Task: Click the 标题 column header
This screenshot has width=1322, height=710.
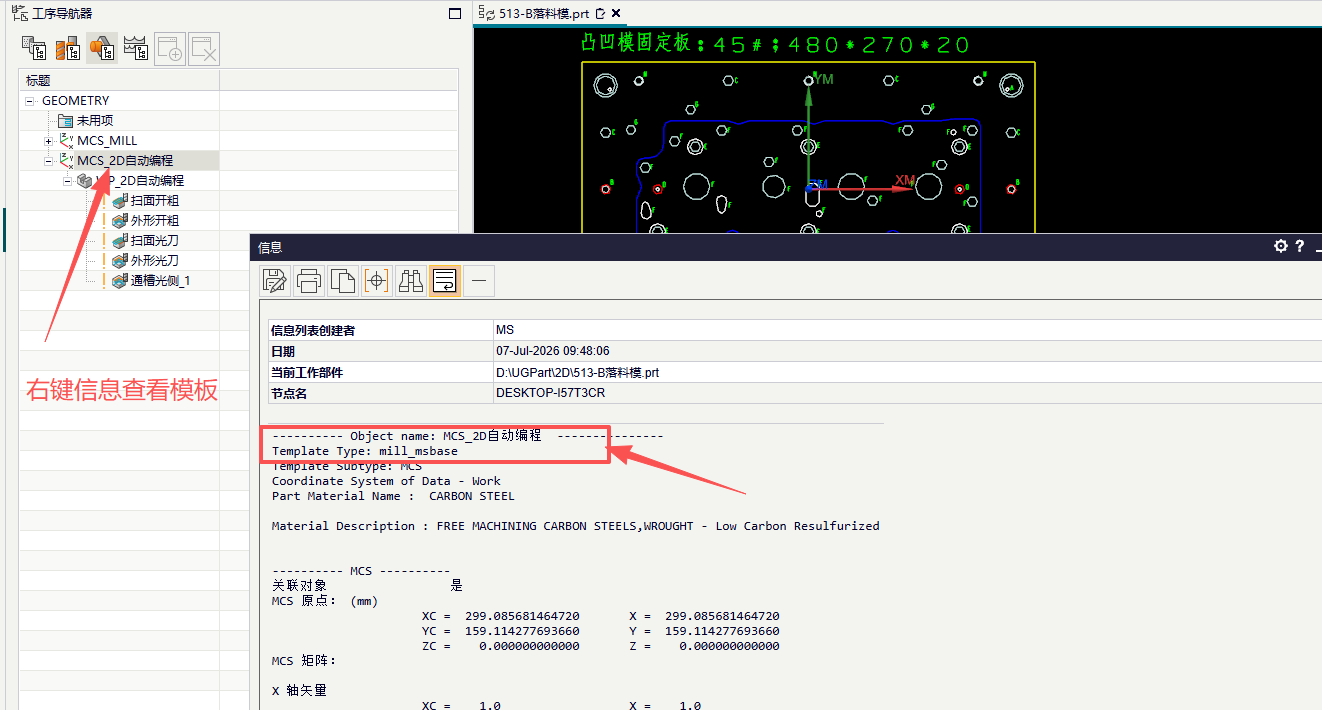Action: pyautogui.click(x=119, y=80)
